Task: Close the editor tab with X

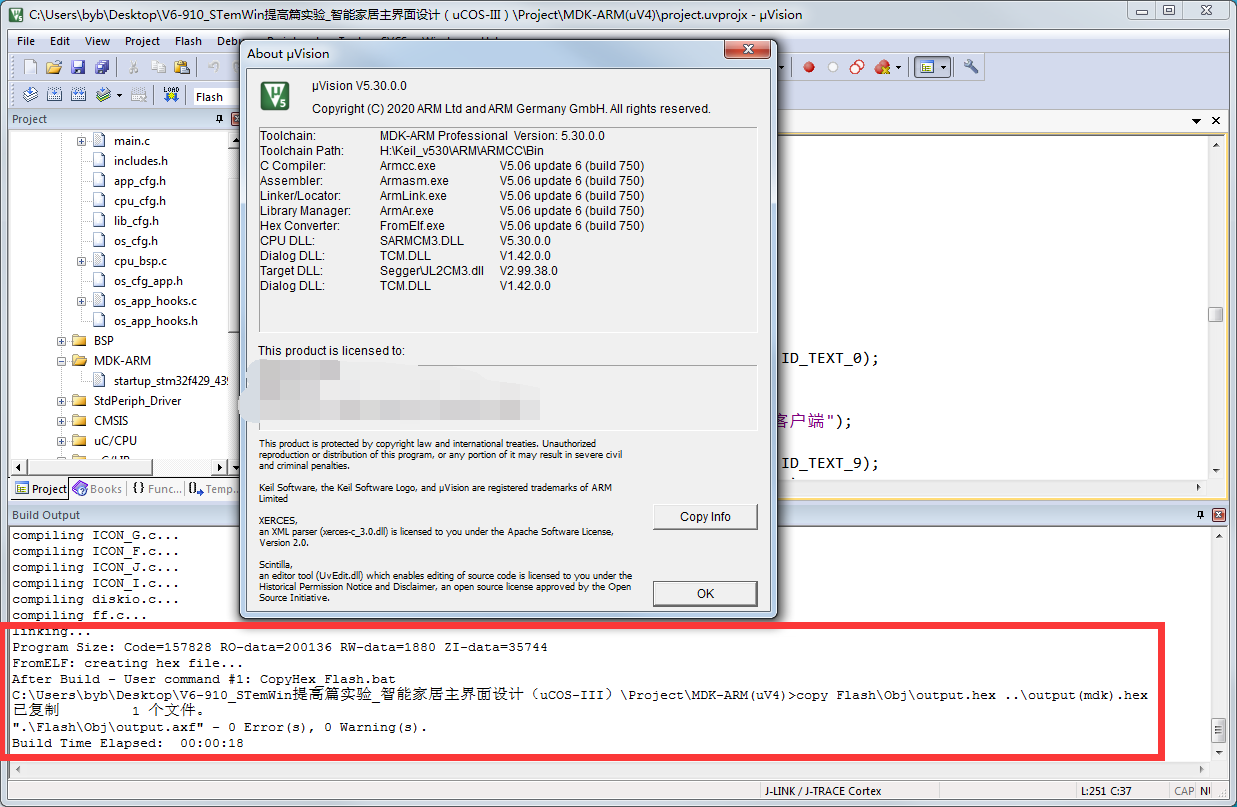Action: pos(1216,121)
